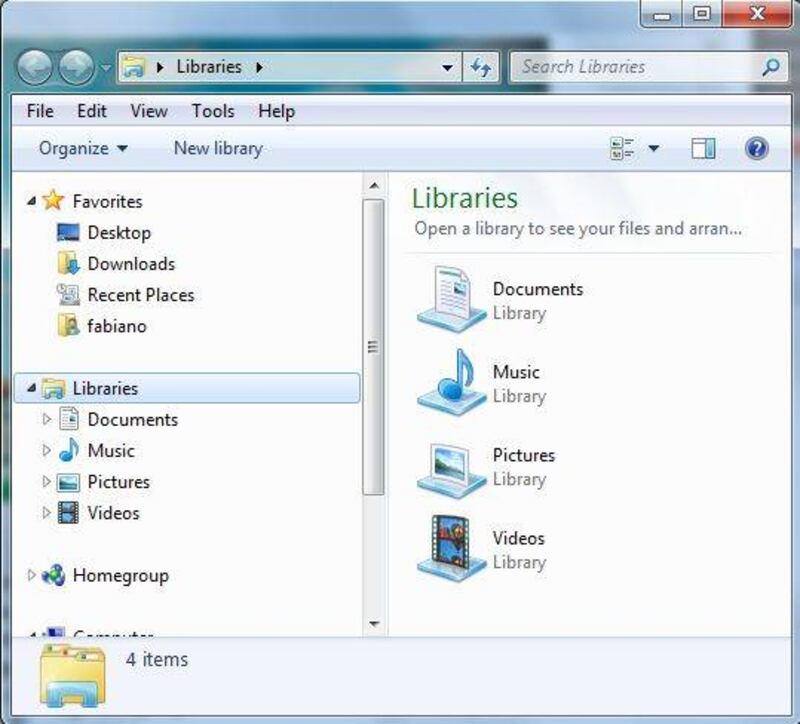The width and height of the screenshot is (800, 724).
Task: Collapse the Favorites tree section
Action: 31,201
